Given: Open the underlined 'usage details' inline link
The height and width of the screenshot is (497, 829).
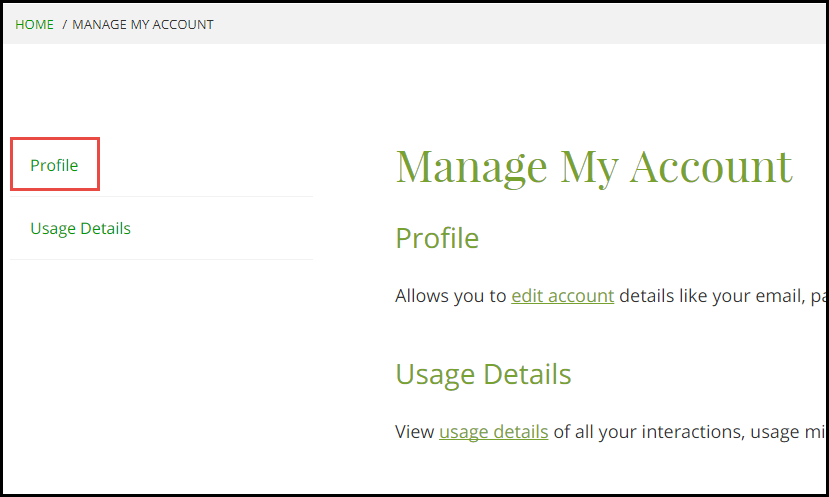Looking at the screenshot, I should click(x=493, y=431).
